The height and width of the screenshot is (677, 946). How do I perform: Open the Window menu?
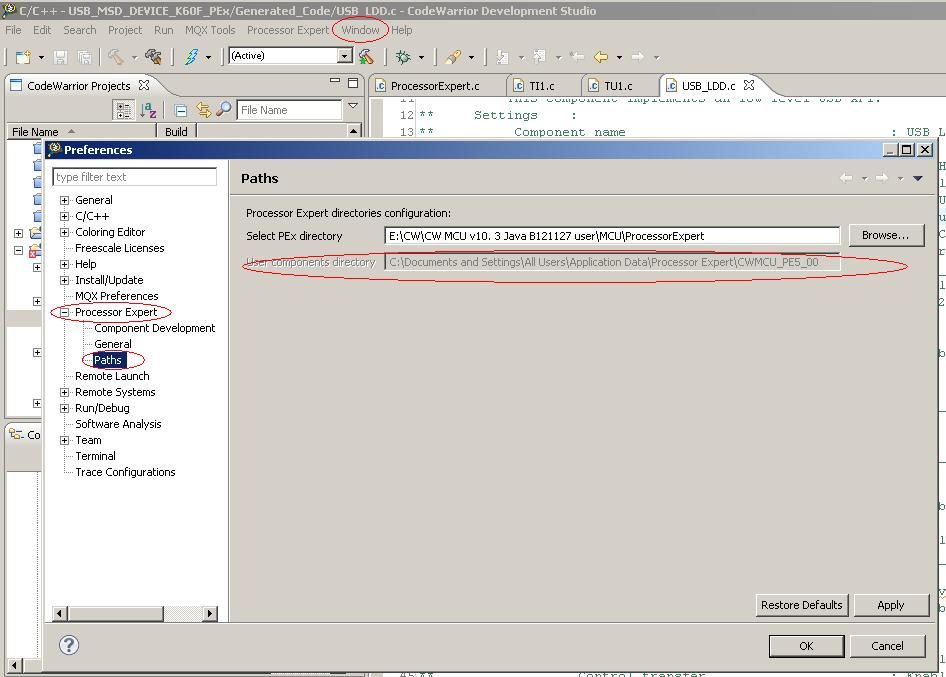click(360, 30)
